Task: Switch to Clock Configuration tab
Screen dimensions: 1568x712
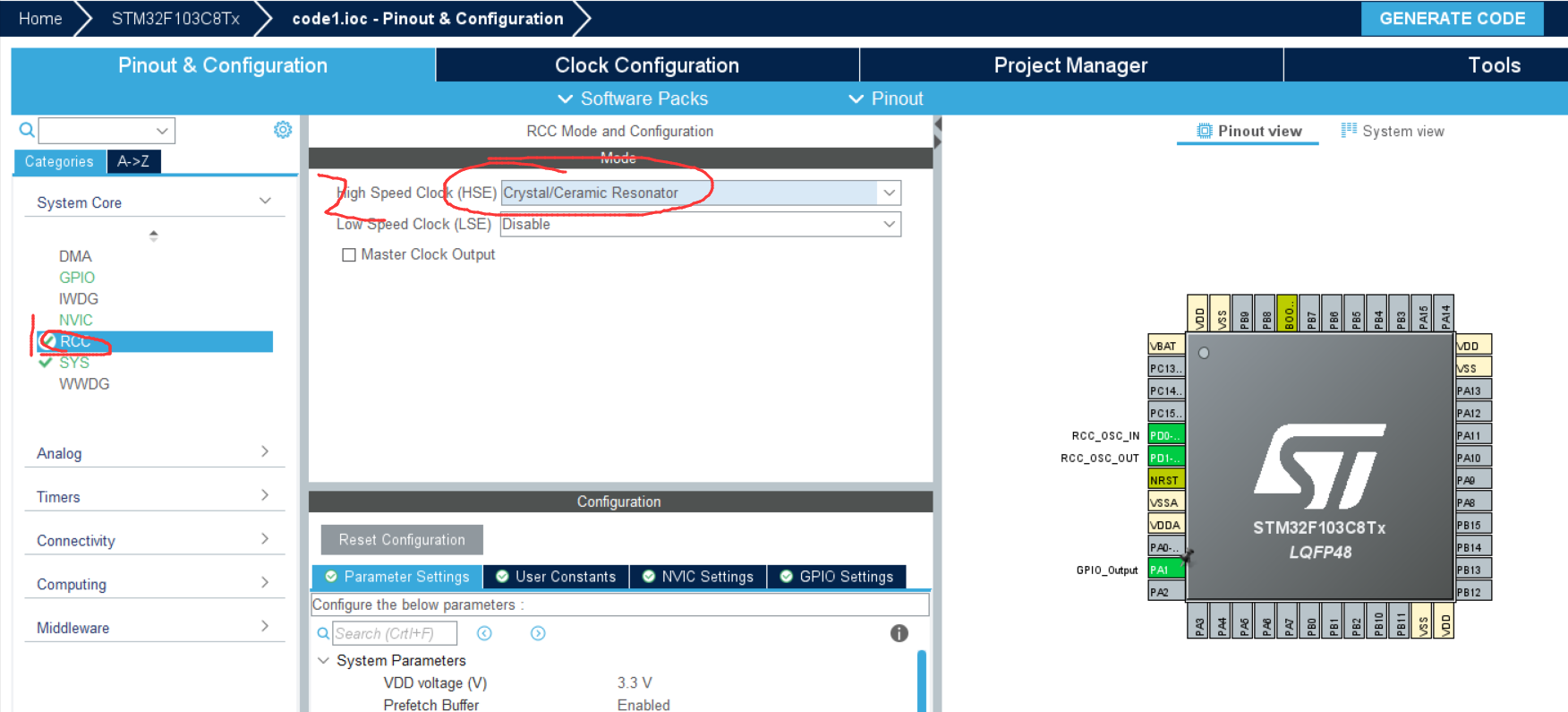Action: (x=647, y=65)
